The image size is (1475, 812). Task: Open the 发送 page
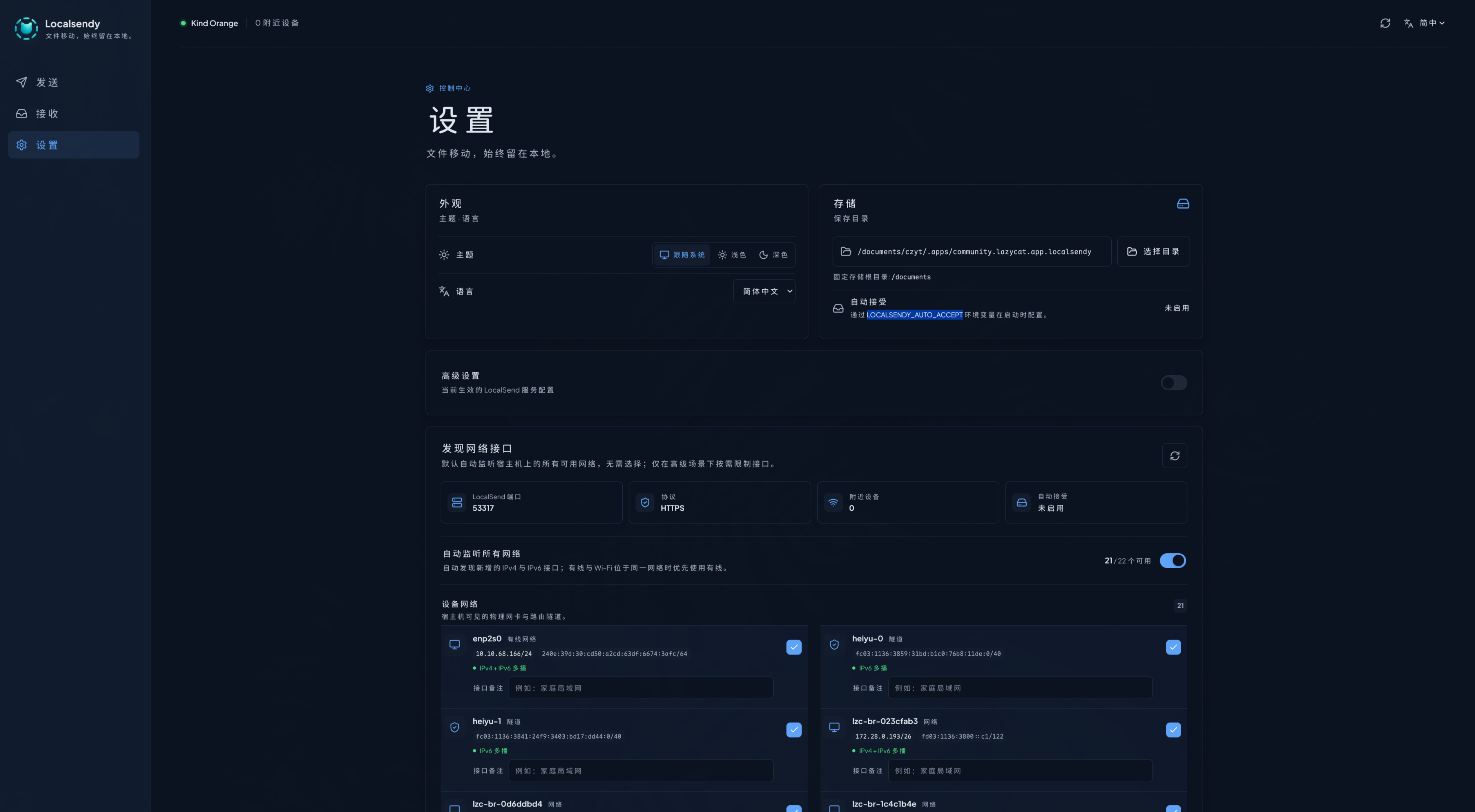coord(73,82)
